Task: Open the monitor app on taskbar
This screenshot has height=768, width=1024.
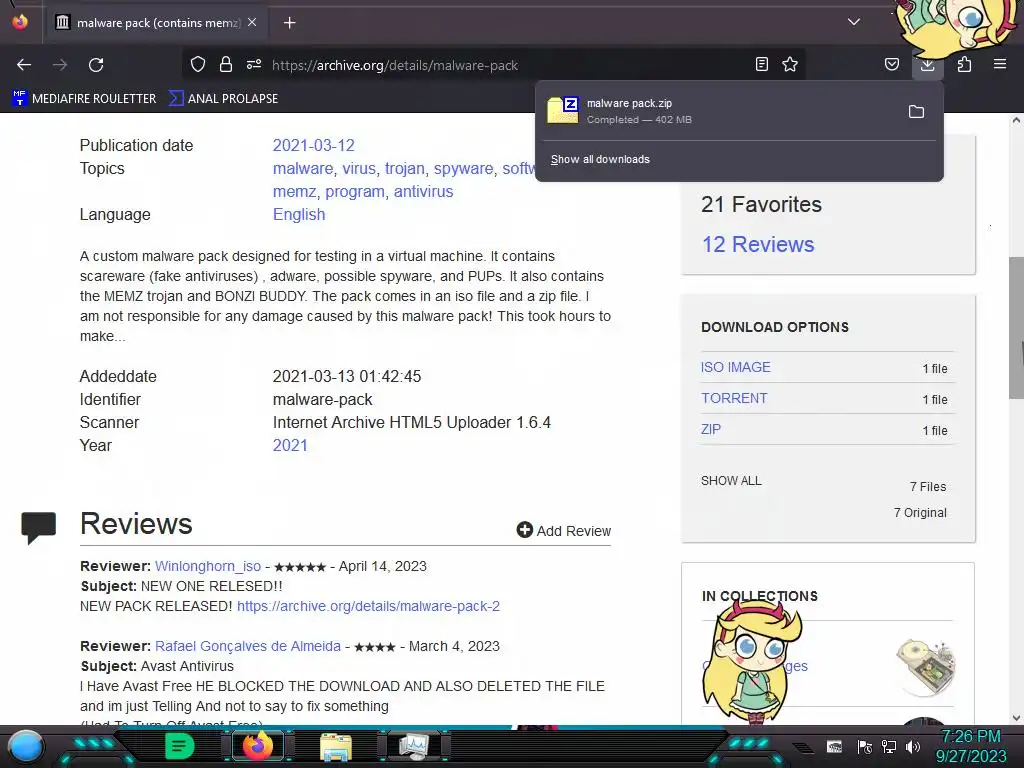Action: tap(413, 747)
